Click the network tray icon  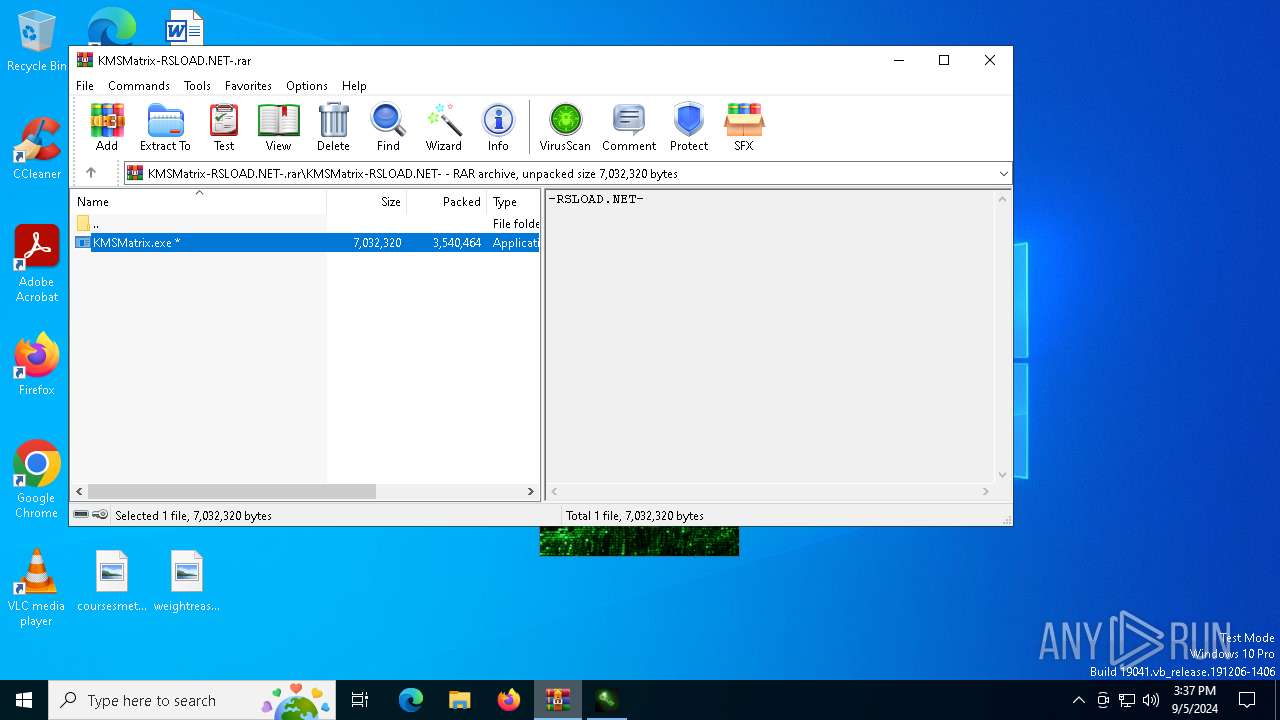[x=1127, y=700]
